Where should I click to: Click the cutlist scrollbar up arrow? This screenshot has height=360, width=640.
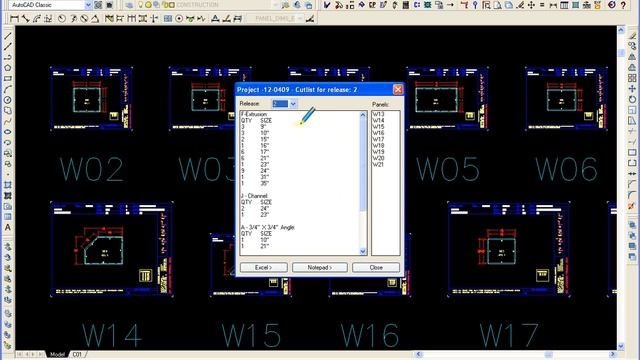click(x=363, y=115)
